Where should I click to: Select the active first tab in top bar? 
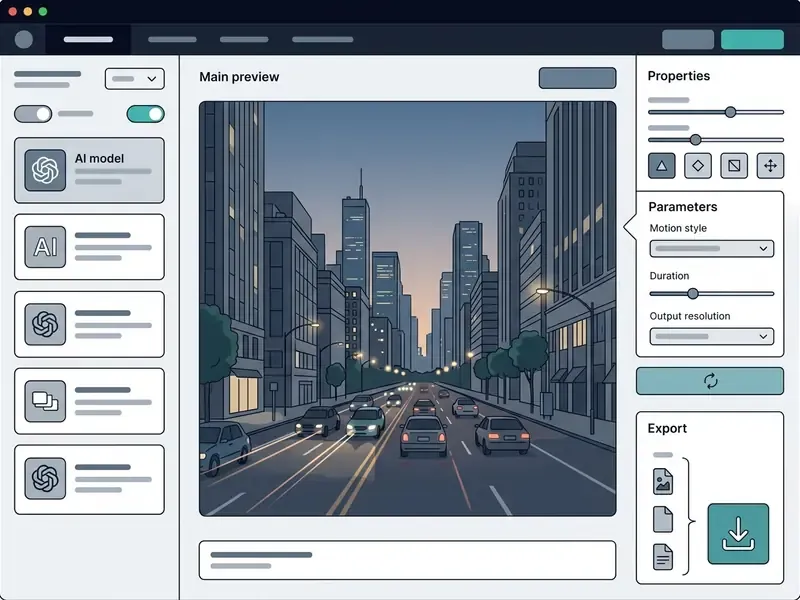88,39
